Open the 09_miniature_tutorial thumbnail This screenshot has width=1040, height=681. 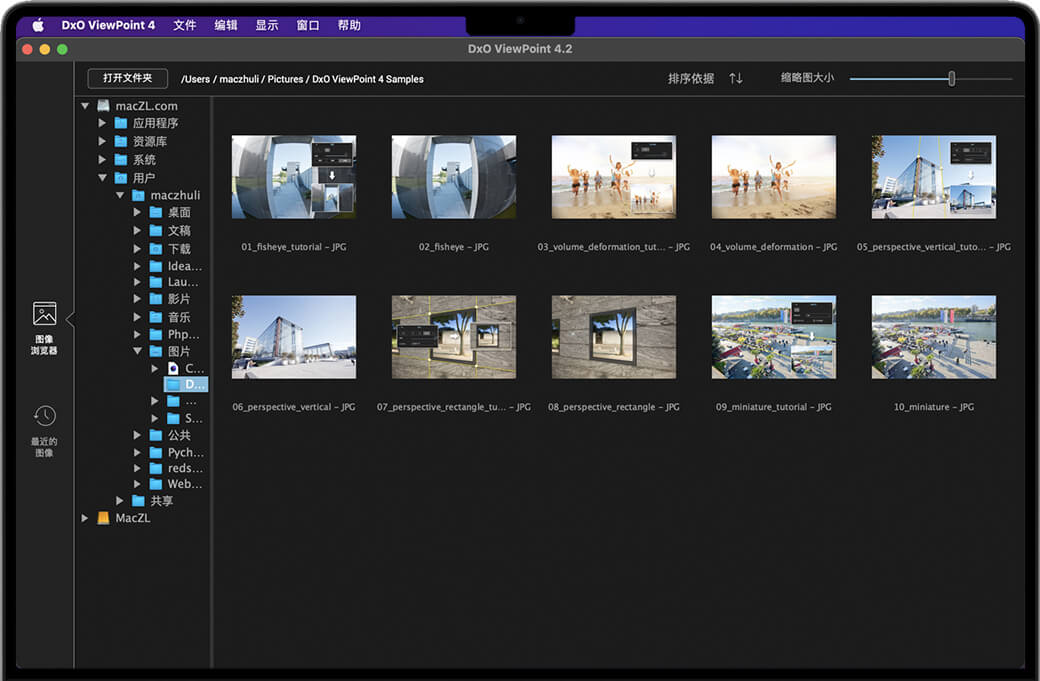tap(773, 336)
